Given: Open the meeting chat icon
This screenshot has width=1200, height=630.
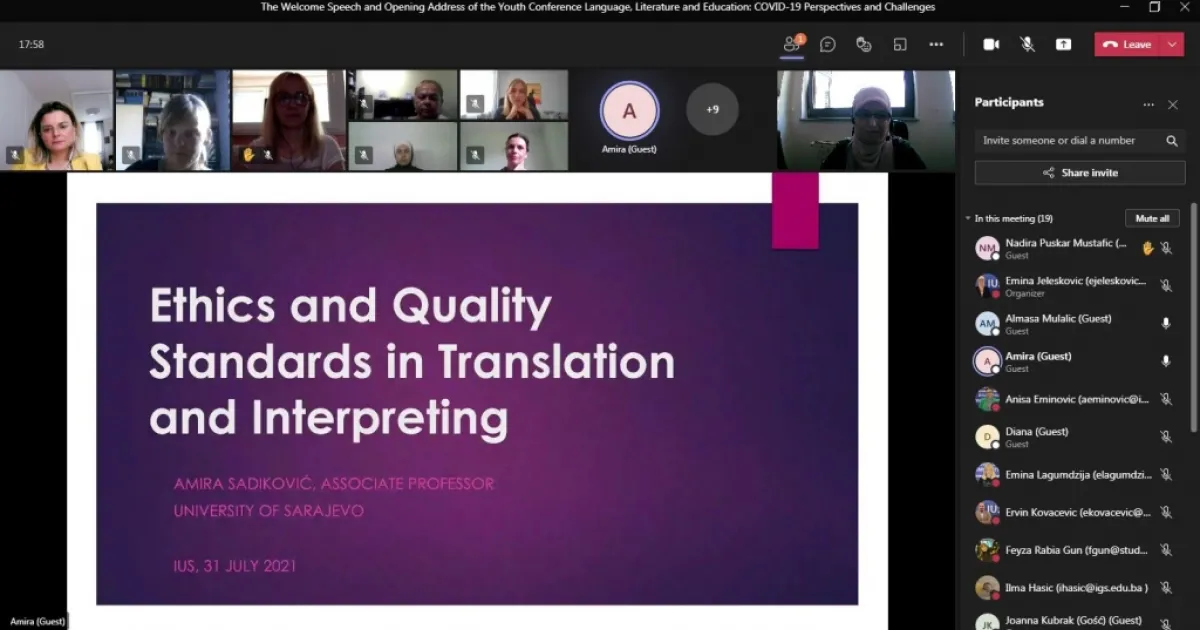Looking at the screenshot, I should coord(828,44).
